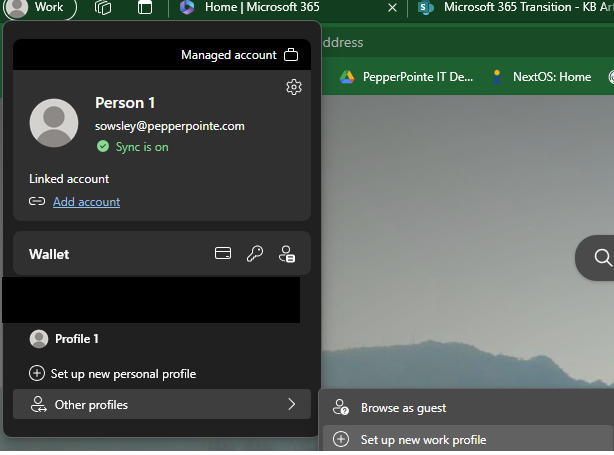Switch to Profile 1

coord(162,339)
